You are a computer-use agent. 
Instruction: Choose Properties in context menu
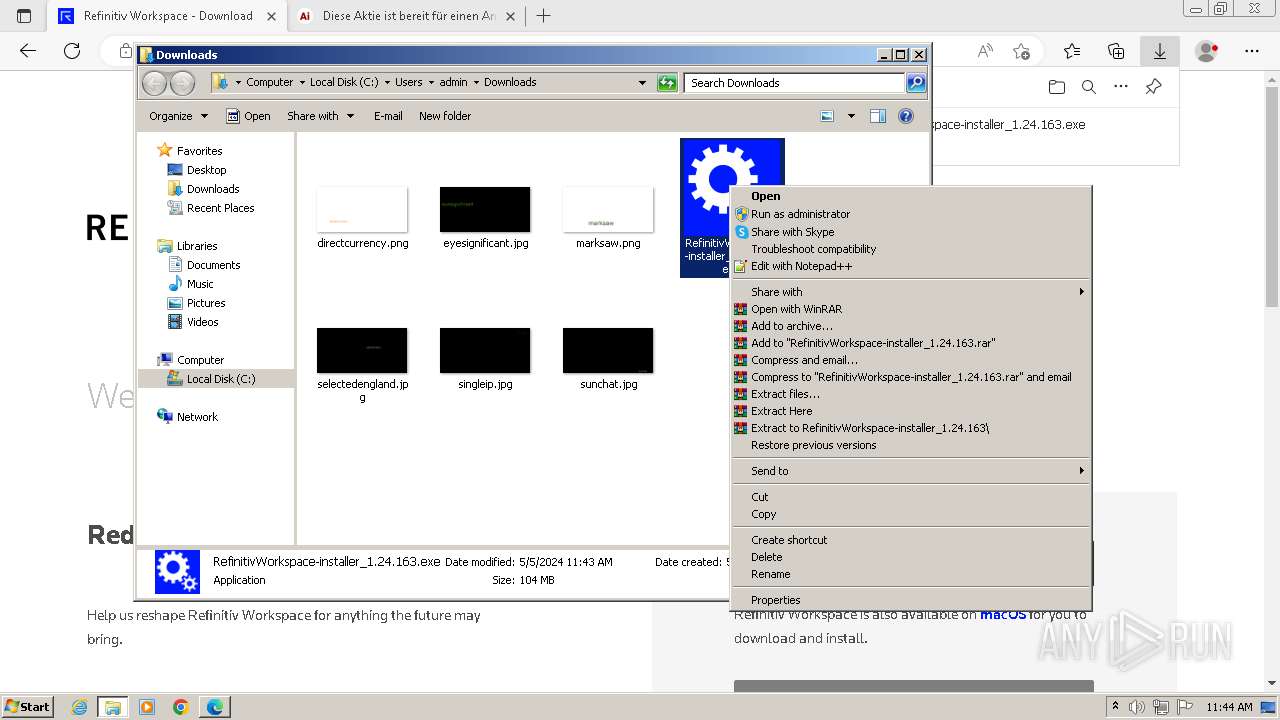click(x=911, y=600)
